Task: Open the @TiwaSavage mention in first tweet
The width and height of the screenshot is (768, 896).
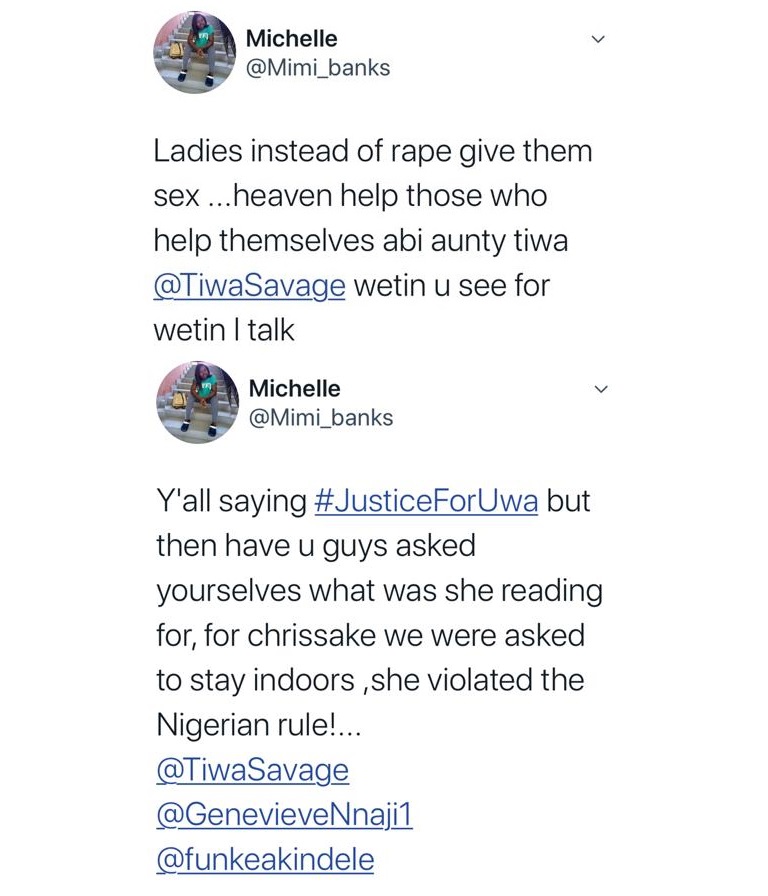Action: tap(249, 286)
